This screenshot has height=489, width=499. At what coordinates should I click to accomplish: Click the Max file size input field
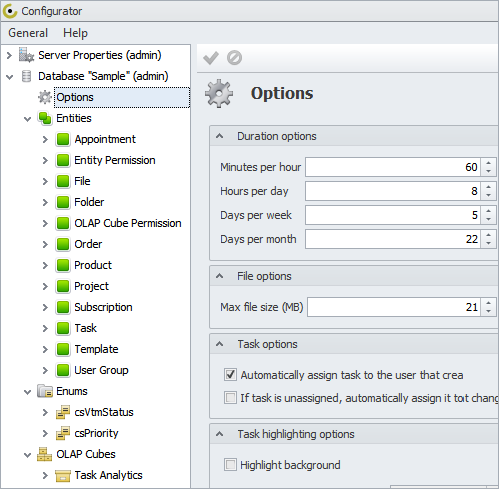pos(394,307)
